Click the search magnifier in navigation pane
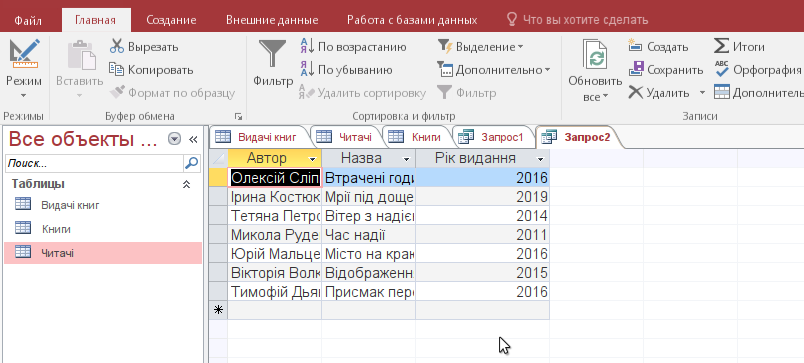Image resolution: width=804 pixels, height=363 pixels. [x=191, y=164]
